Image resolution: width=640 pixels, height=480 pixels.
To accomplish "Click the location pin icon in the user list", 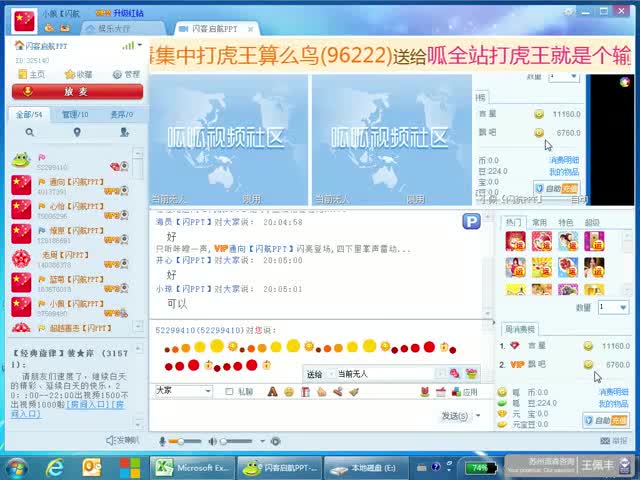I will coord(77,132).
